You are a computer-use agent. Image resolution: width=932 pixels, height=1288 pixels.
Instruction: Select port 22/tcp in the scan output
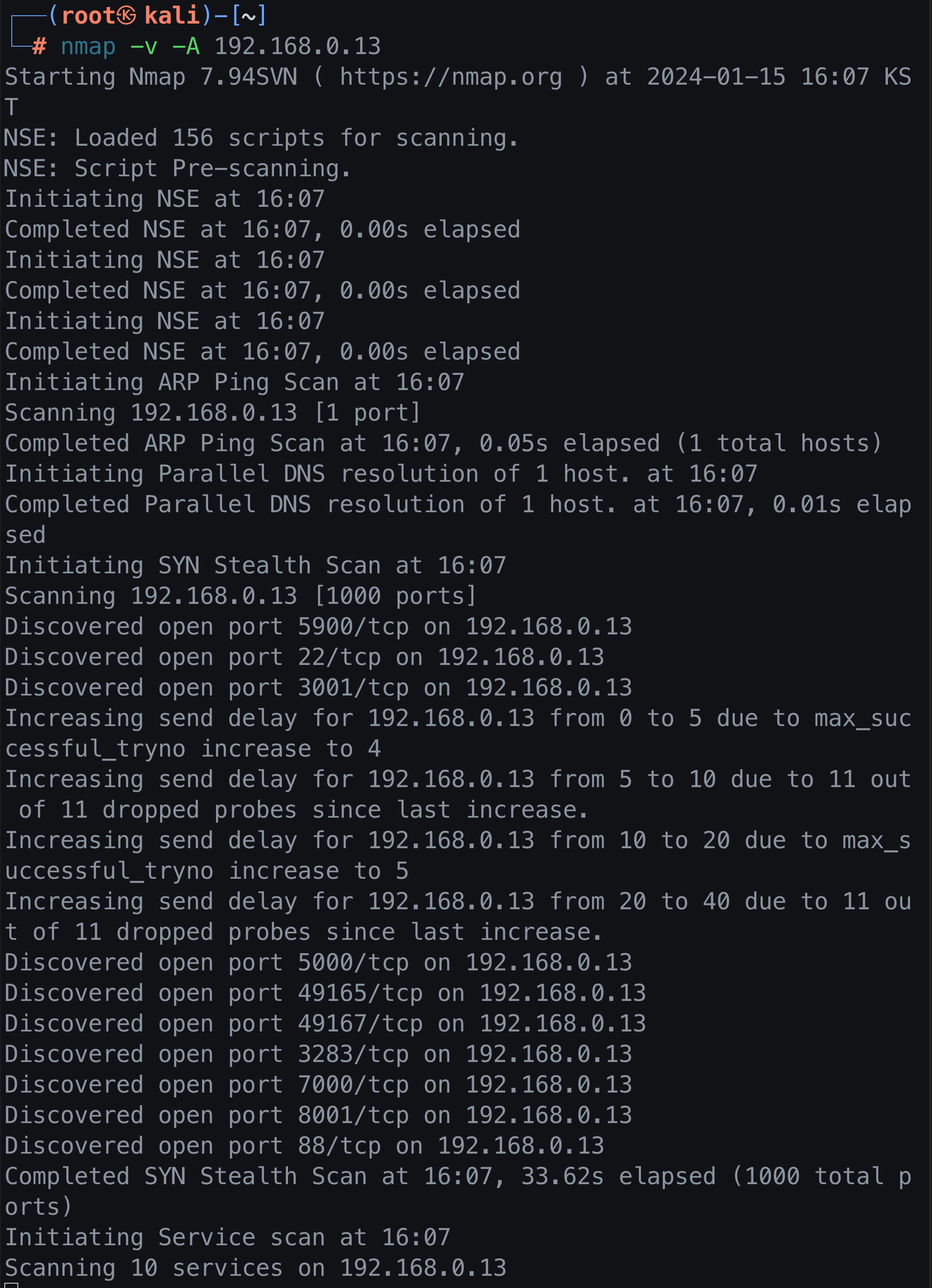click(x=339, y=657)
